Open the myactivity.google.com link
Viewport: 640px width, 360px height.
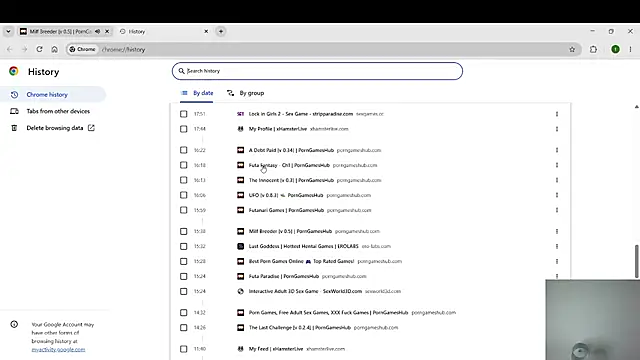click(58, 349)
